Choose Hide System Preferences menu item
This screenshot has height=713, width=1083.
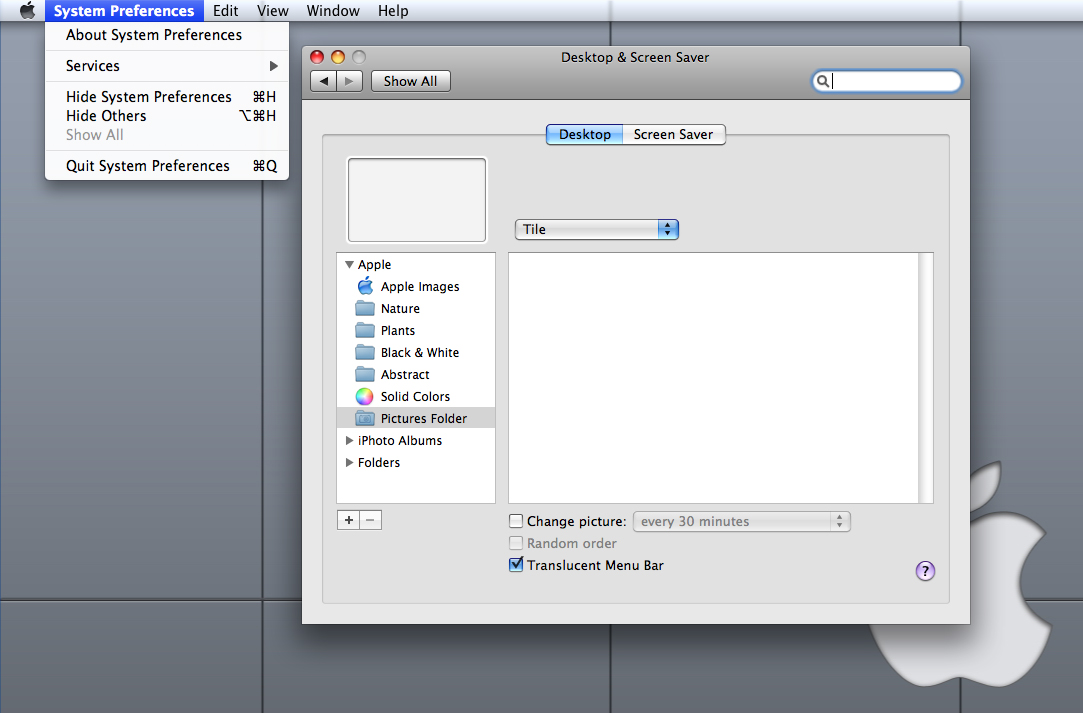coord(167,97)
